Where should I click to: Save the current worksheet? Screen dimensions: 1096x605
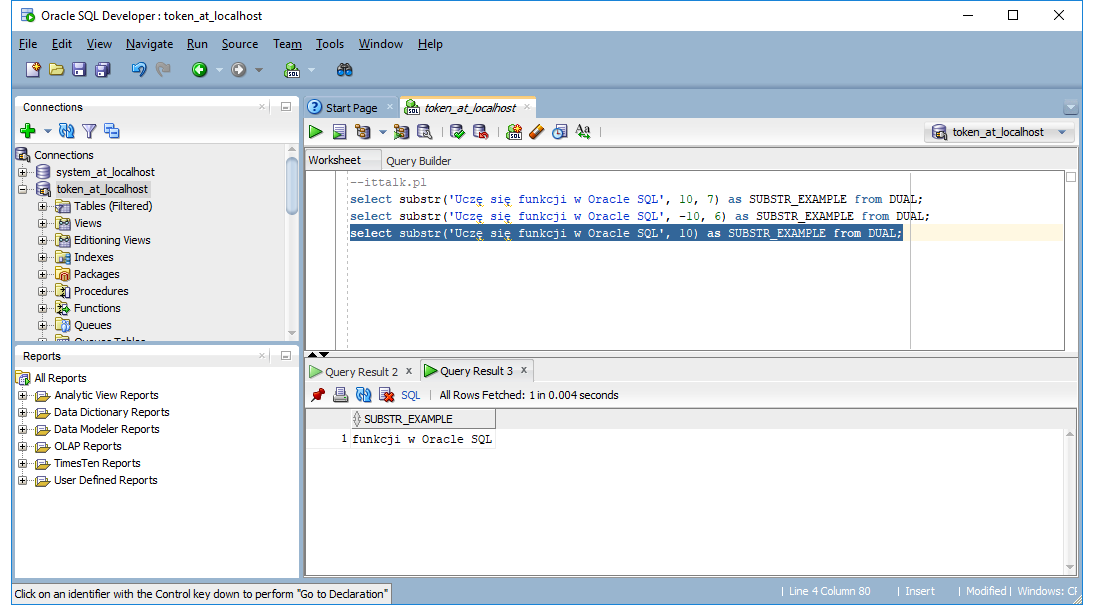coord(79,70)
